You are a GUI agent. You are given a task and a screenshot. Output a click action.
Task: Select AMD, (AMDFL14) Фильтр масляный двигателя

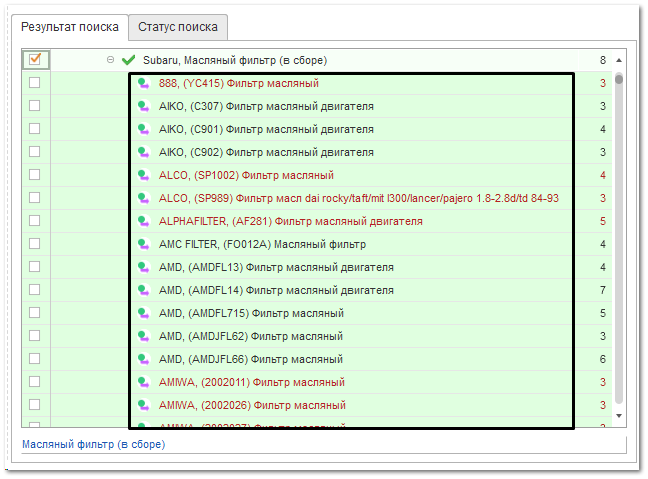pyautogui.click(x=276, y=290)
